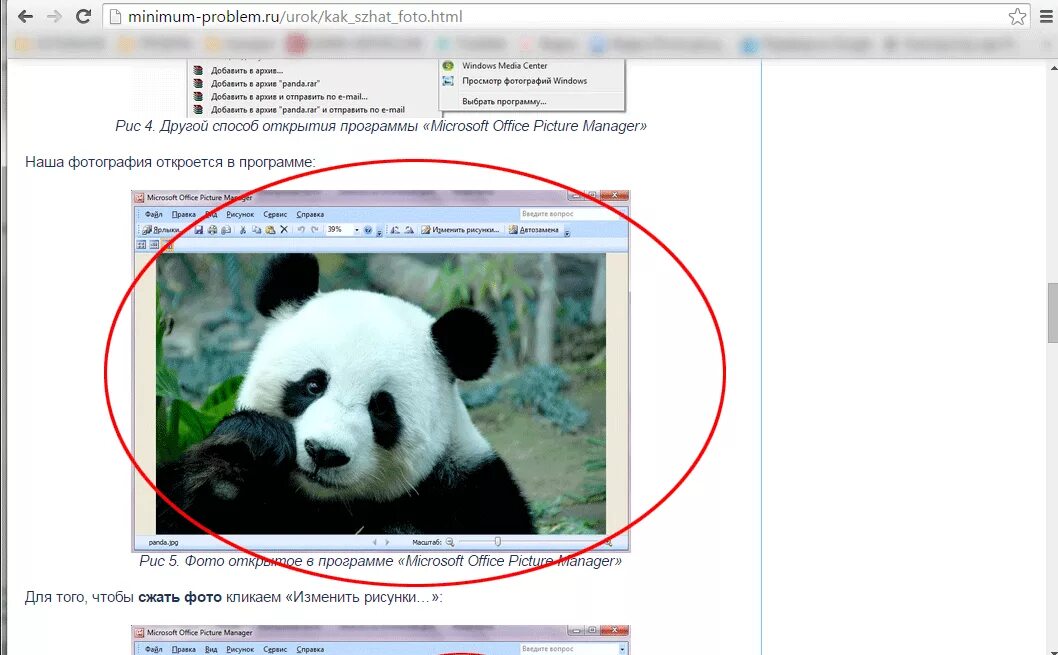Reload the page with the refresh icon
The width and height of the screenshot is (1058, 655).
83,17
